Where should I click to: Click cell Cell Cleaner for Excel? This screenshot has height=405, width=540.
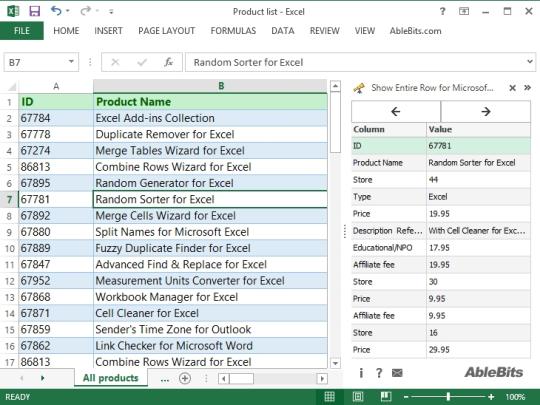(x=210, y=313)
